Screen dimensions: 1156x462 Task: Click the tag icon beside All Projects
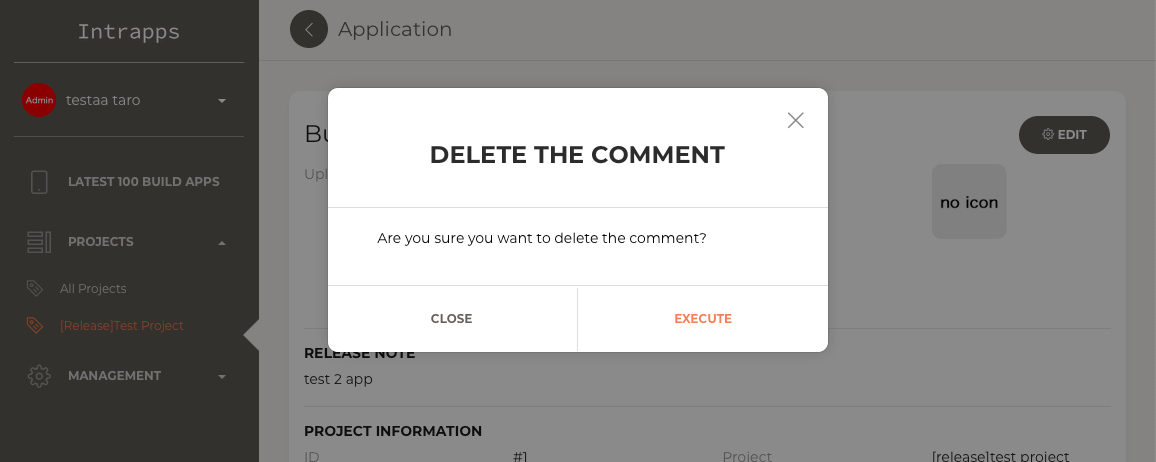[35, 288]
